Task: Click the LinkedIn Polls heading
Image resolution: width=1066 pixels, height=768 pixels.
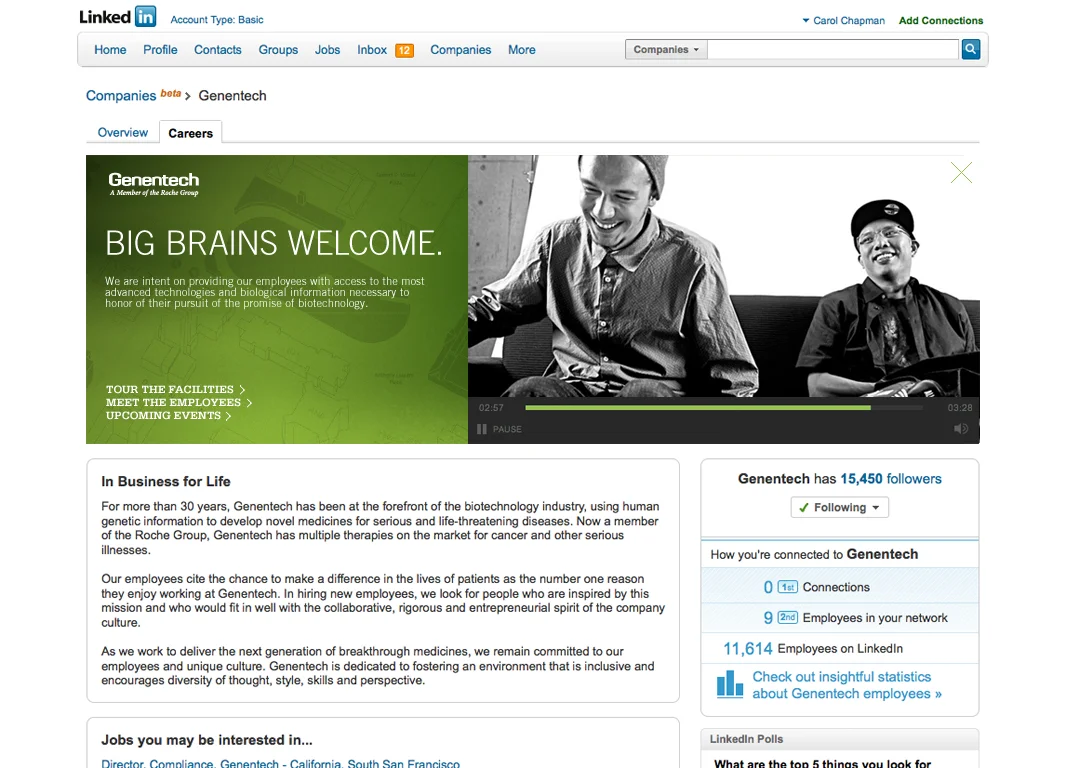Action: [746, 739]
